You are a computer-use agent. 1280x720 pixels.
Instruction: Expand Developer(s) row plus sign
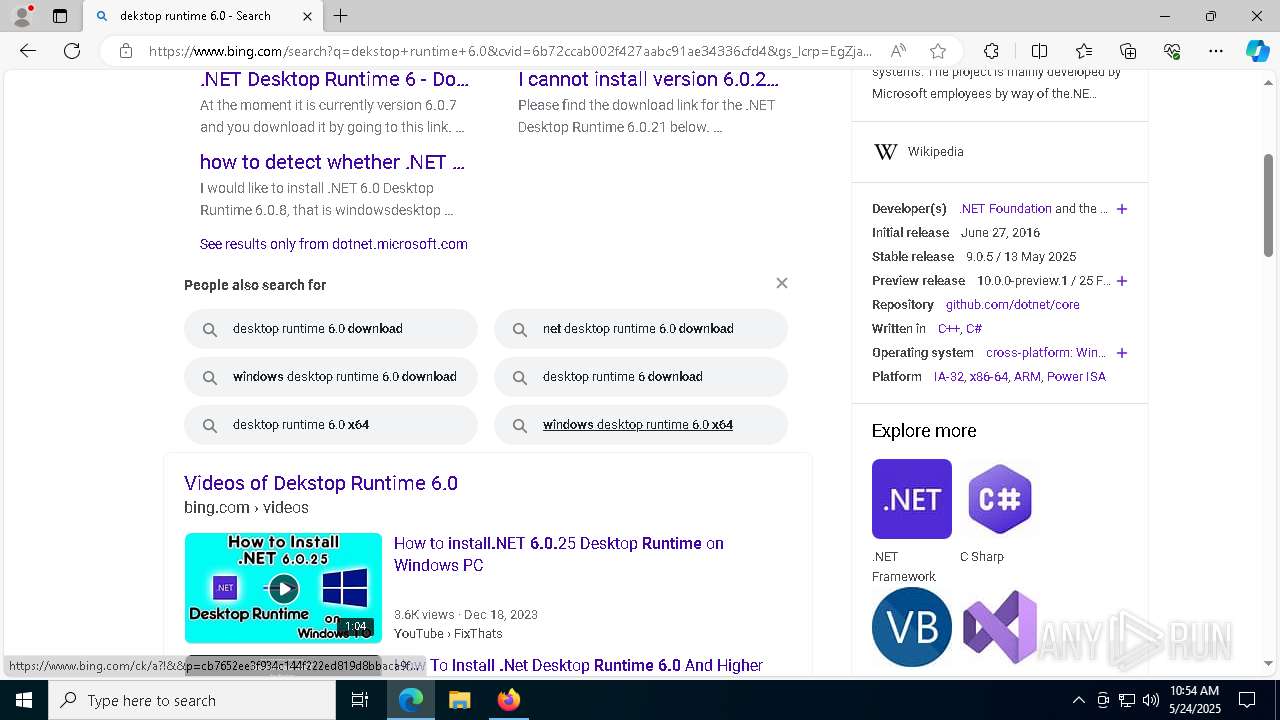point(1122,209)
